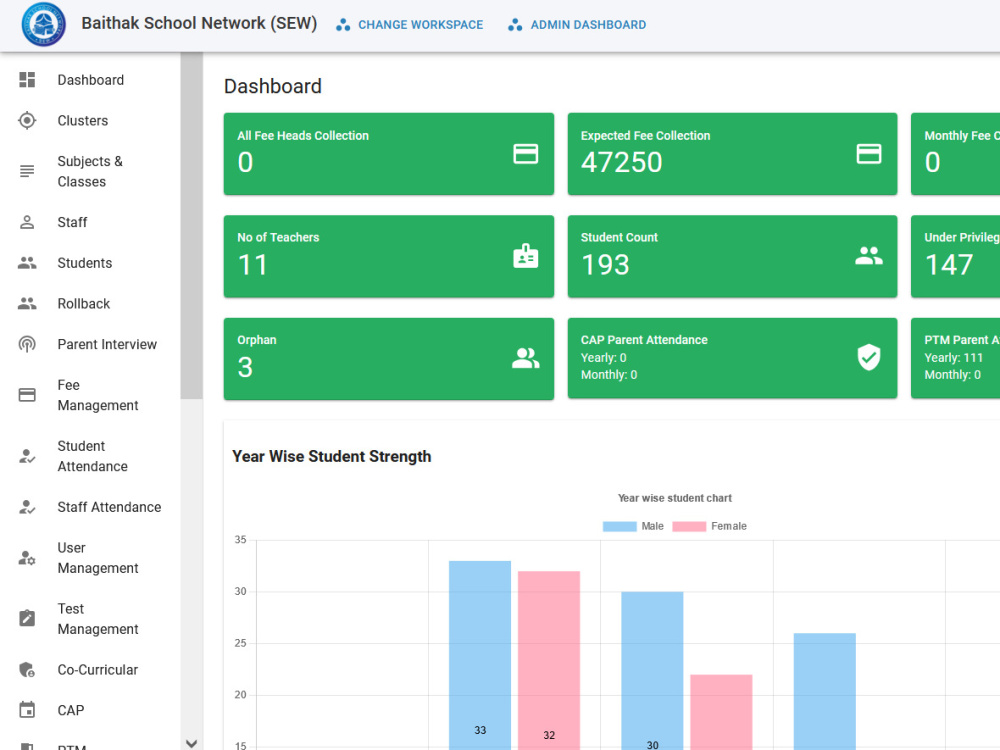Viewport: 1000px width, 750px height.
Task: Click the badge icon on No of Teachers
Action: (x=526, y=256)
